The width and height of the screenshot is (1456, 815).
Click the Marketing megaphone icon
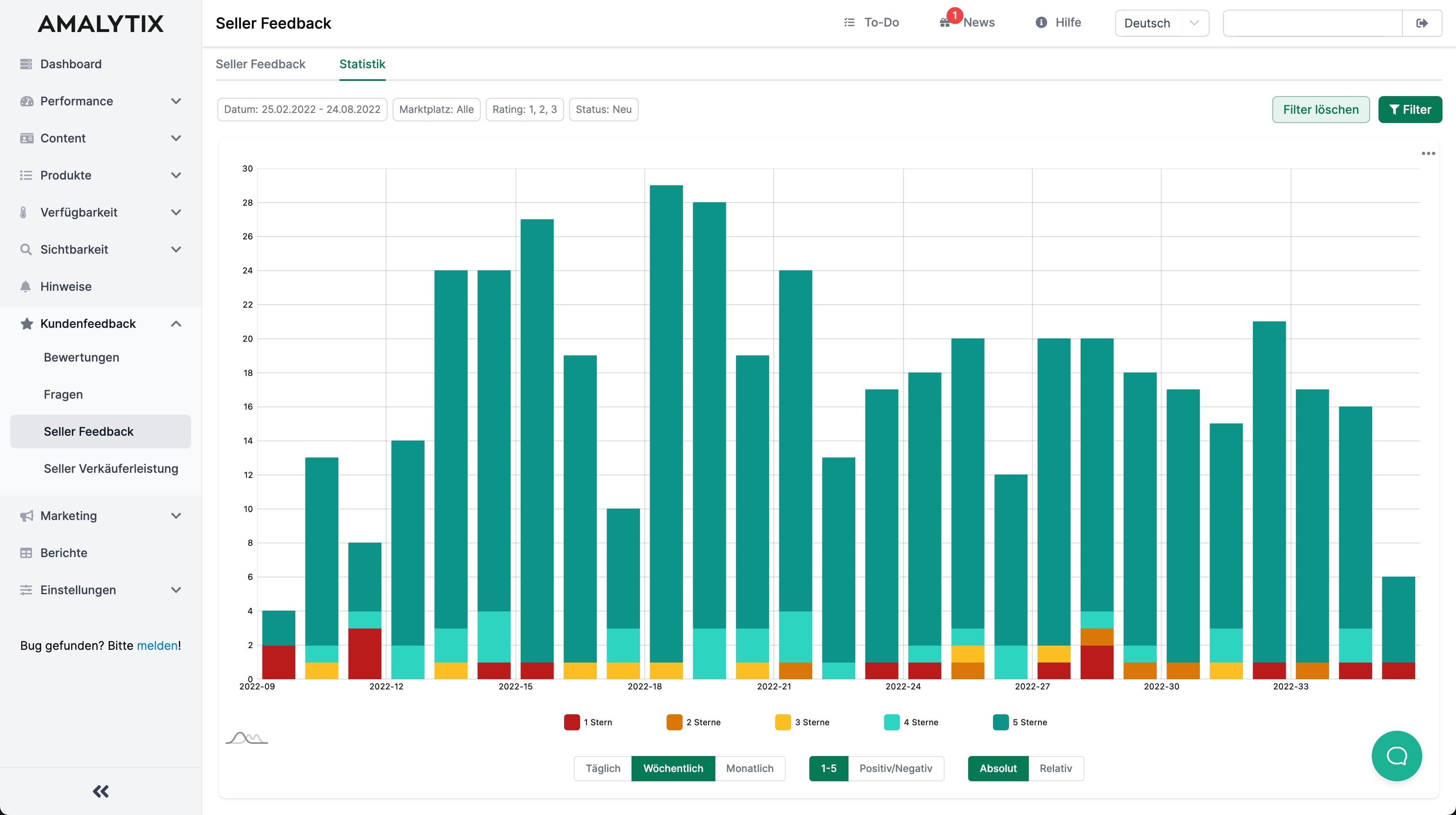click(26, 515)
